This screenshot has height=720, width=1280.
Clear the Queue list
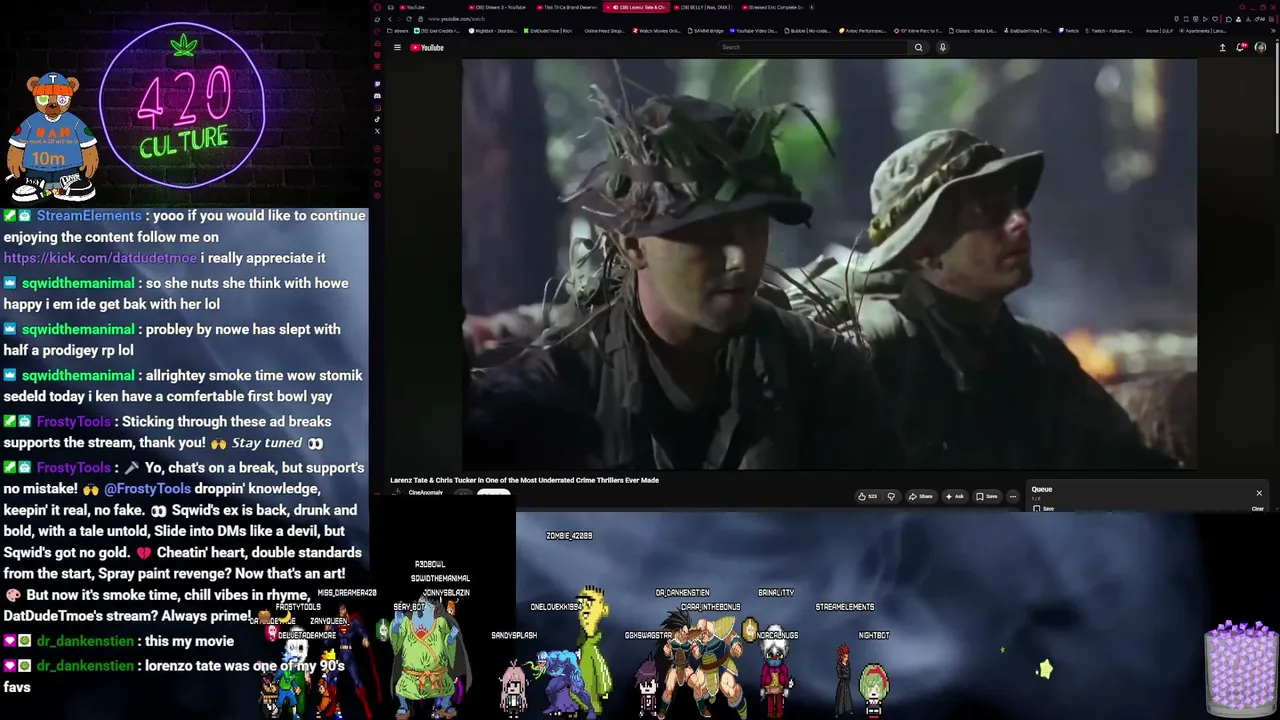click(x=1258, y=509)
